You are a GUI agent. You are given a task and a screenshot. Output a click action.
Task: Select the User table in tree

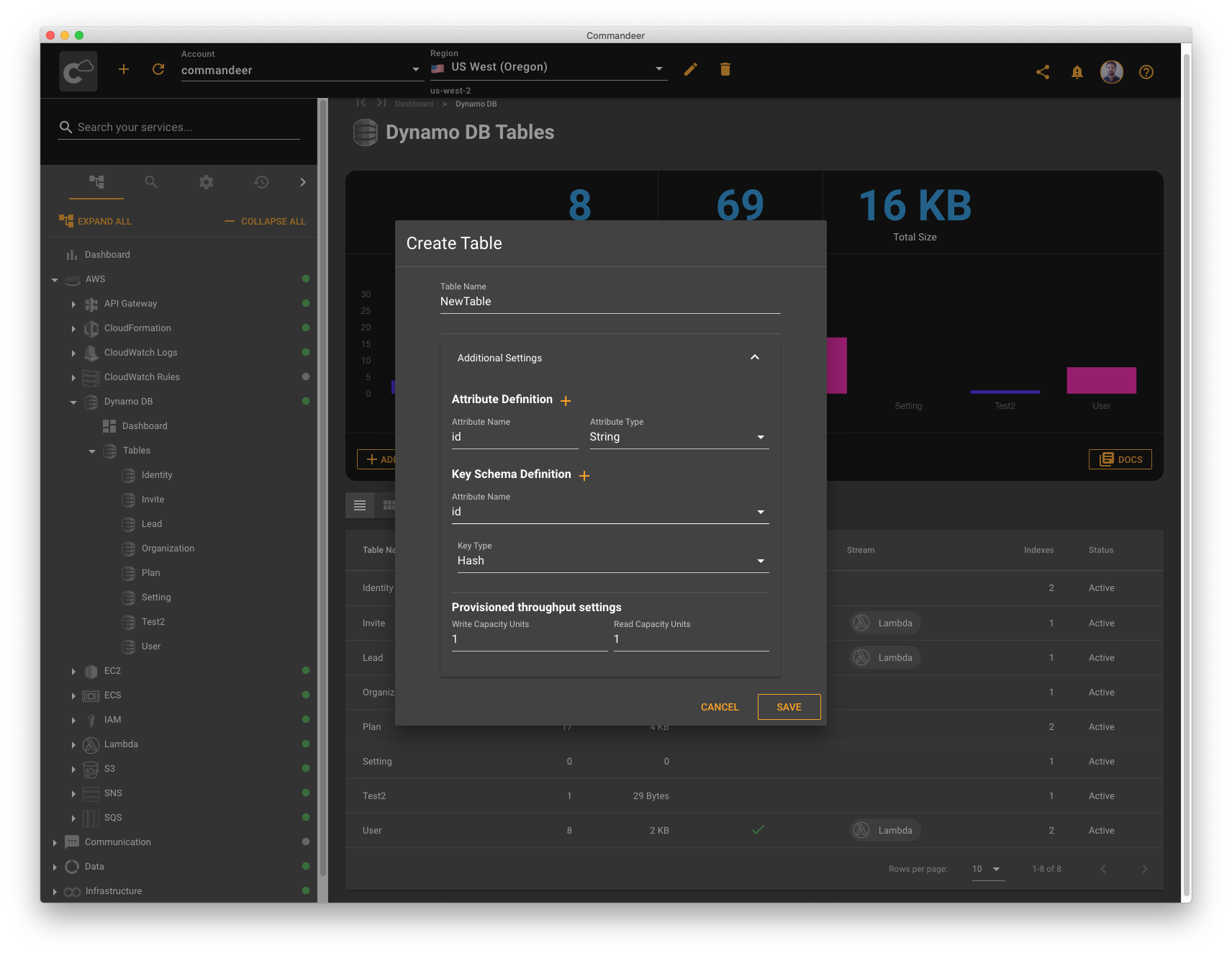[151, 646]
